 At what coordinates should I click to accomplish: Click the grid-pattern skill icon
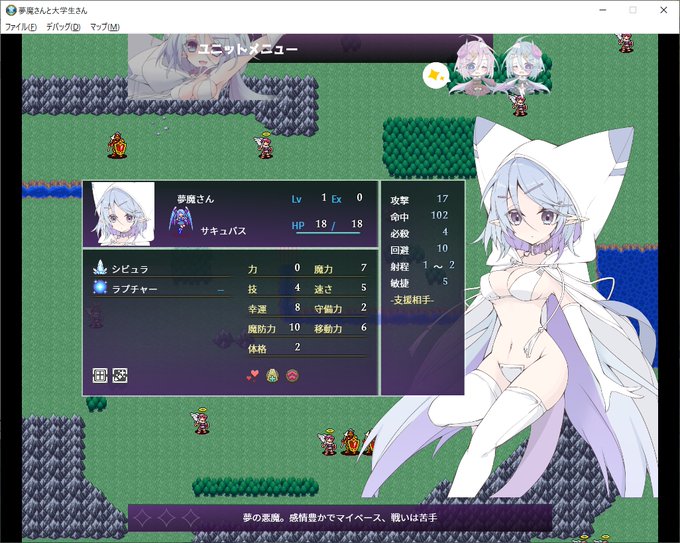point(100,376)
